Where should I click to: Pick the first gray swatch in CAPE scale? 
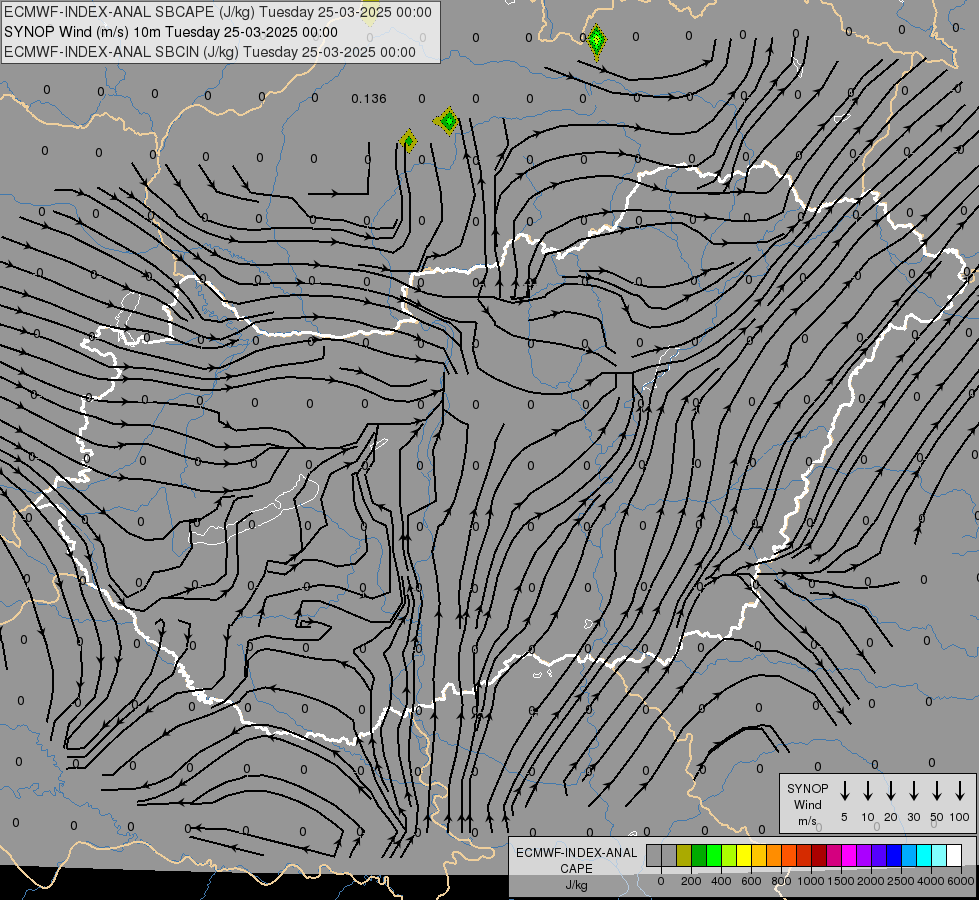[654, 855]
